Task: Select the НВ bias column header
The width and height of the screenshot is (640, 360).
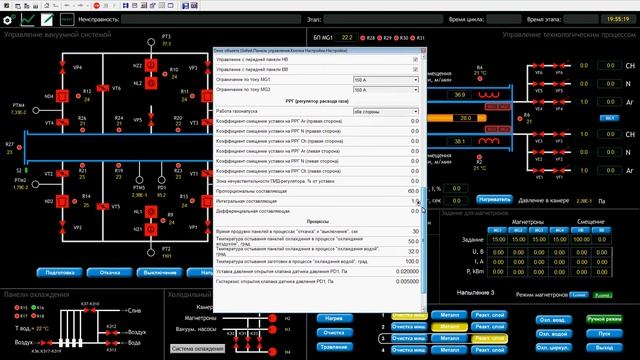Action: [581, 230]
